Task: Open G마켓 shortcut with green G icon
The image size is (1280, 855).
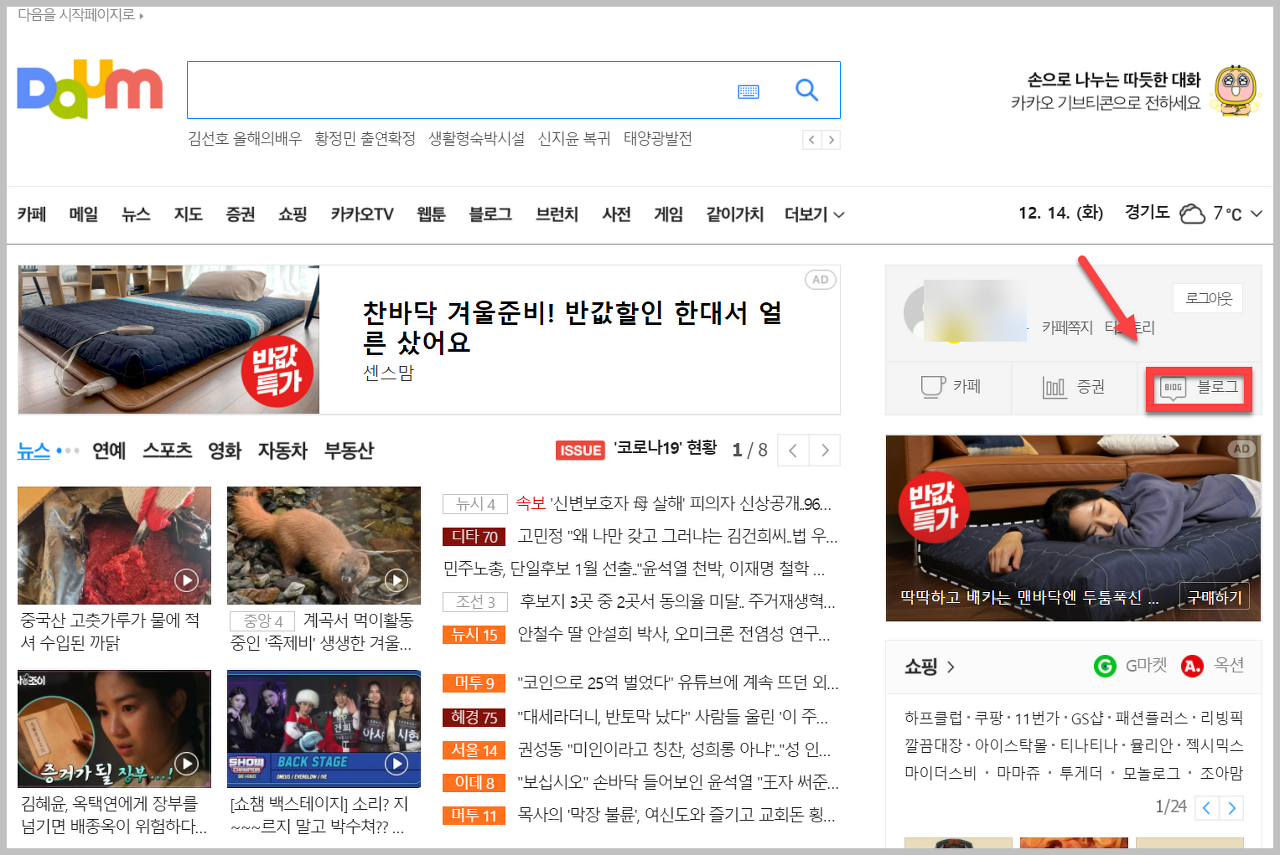Action: (1130, 666)
